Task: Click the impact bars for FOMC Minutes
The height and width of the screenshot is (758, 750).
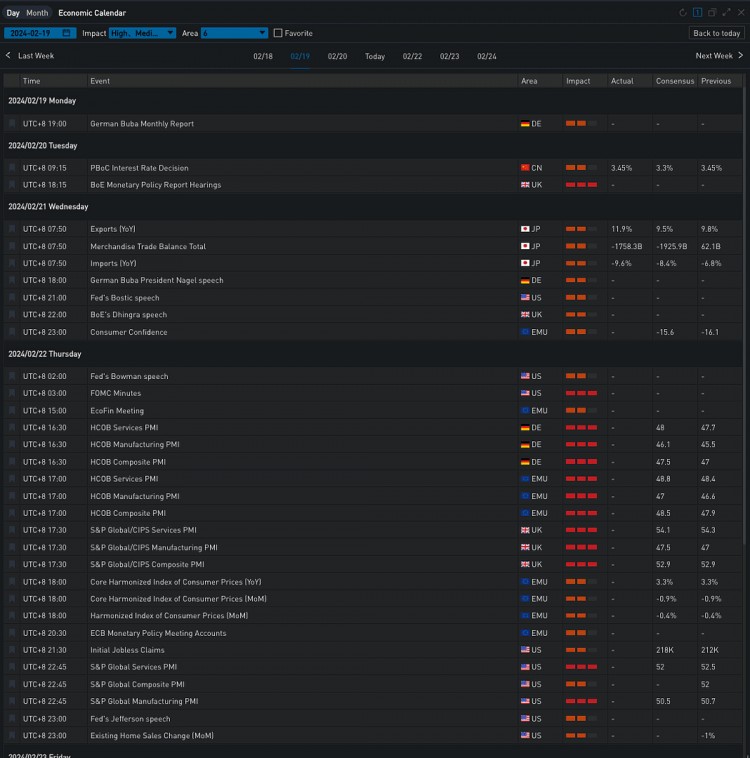Action: (x=581, y=393)
